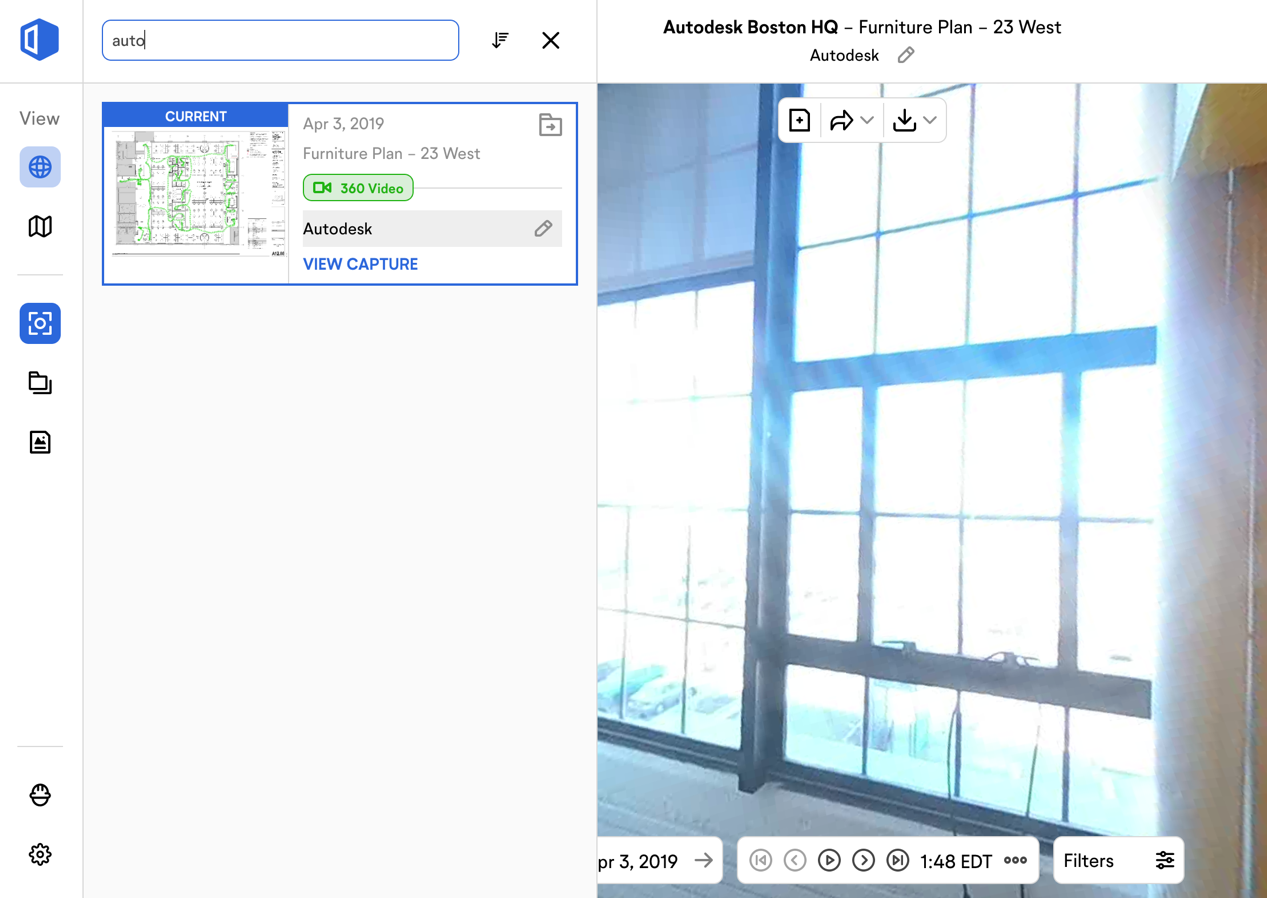Viewport: 1267px width, 898px height.
Task: Go to the previous frame
Action: pos(795,861)
